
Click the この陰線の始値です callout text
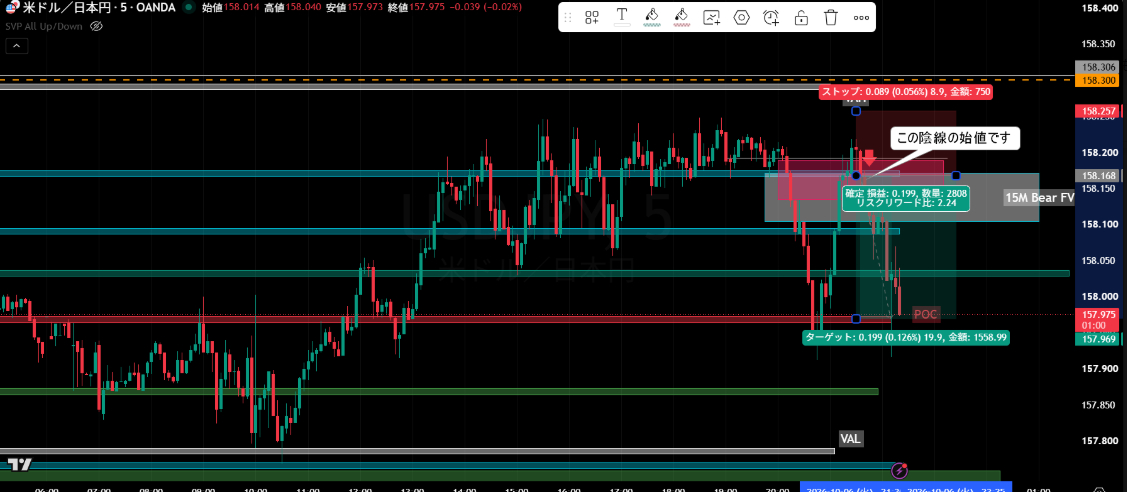click(955, 139)
